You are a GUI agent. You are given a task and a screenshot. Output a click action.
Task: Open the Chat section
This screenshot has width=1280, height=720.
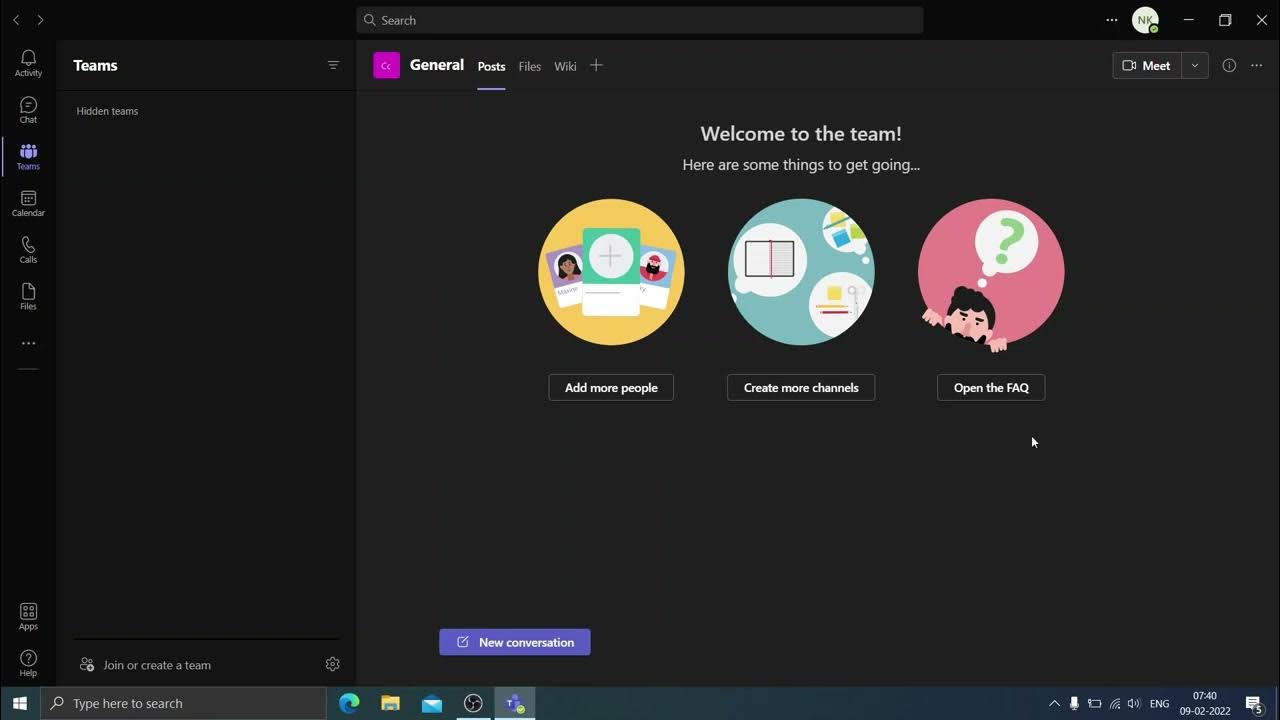(x=28, y=110)
